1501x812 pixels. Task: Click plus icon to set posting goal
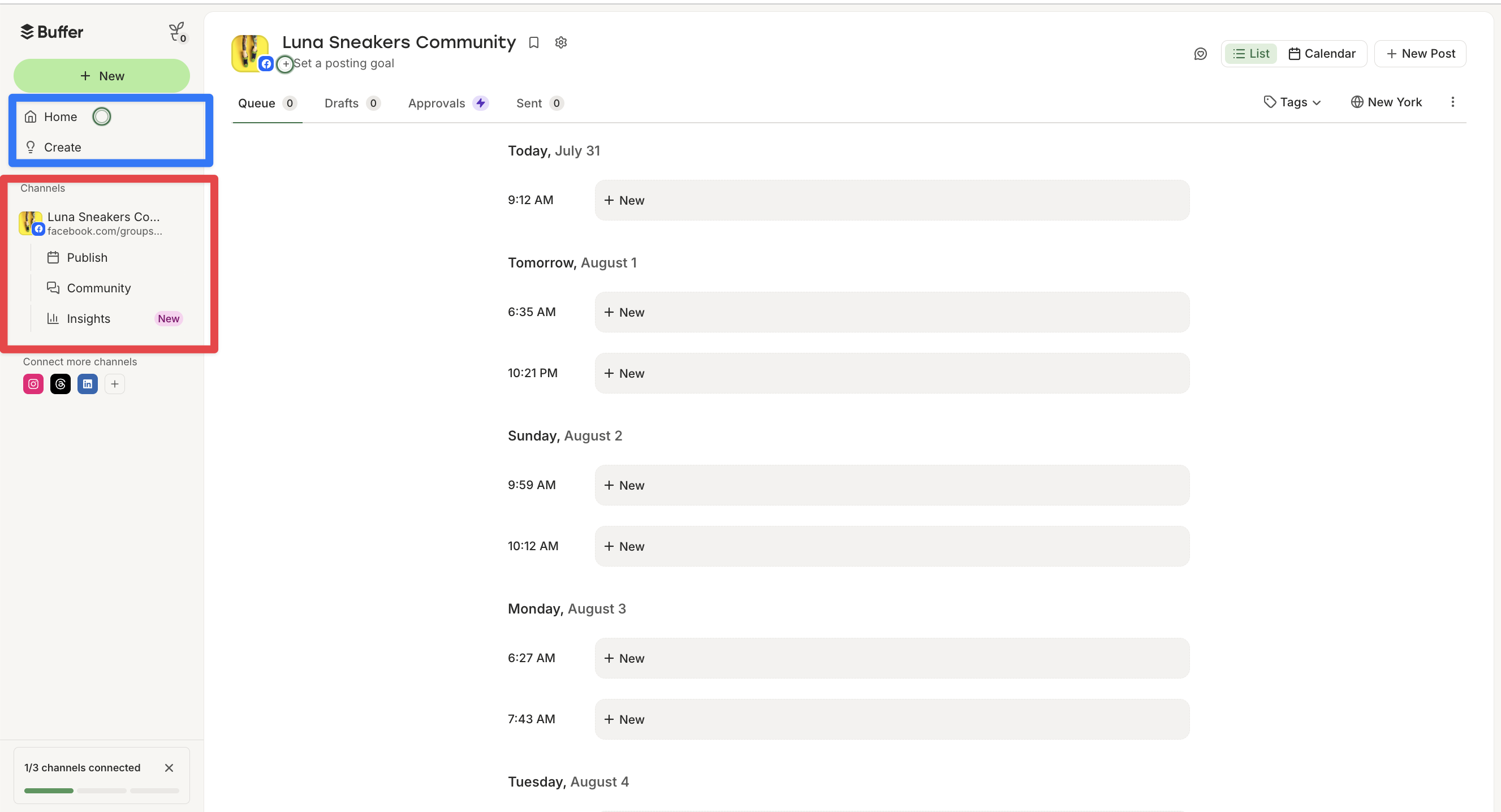[285, 63]
